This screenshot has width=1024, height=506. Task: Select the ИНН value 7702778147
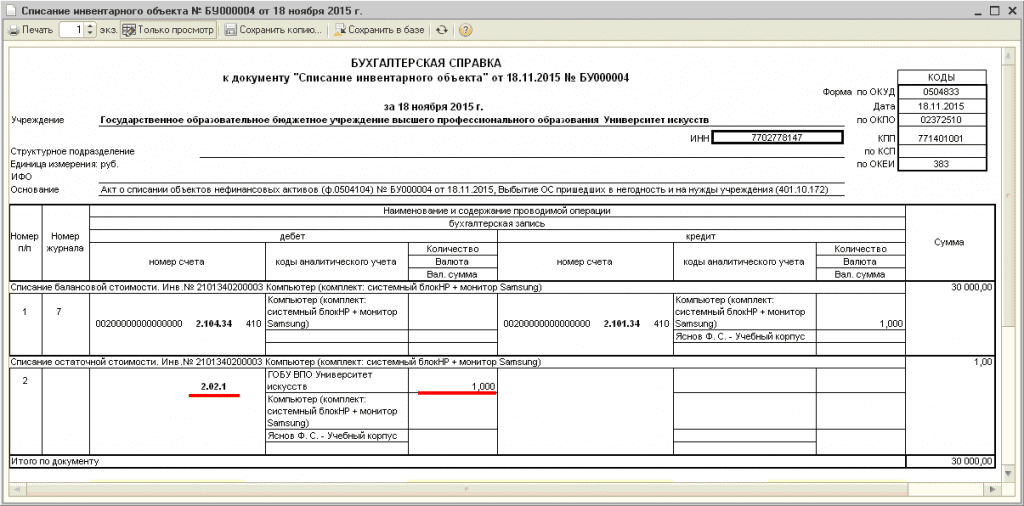[777, 137]
